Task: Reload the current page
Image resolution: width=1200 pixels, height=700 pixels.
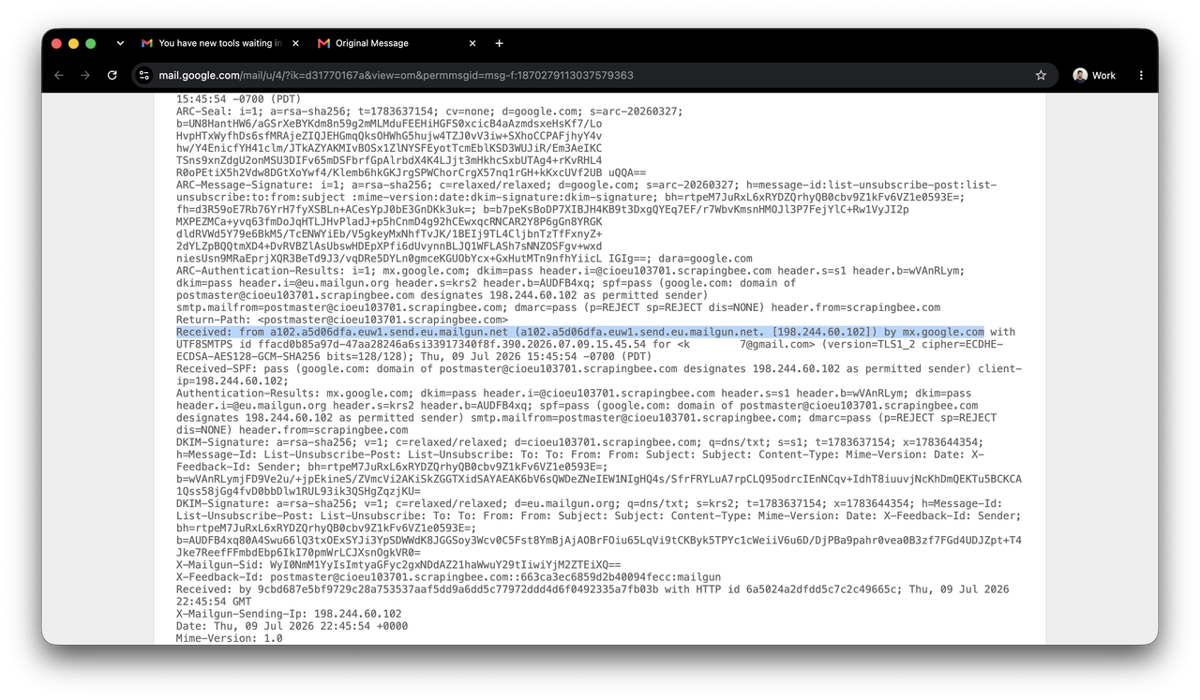Action: click(x=112, y=75)
